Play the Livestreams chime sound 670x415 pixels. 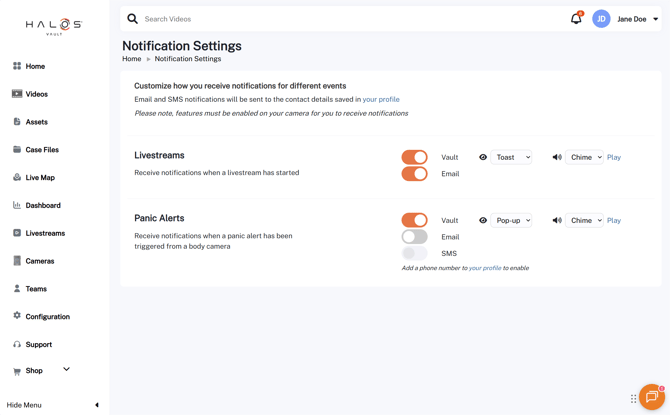point(614,157)
